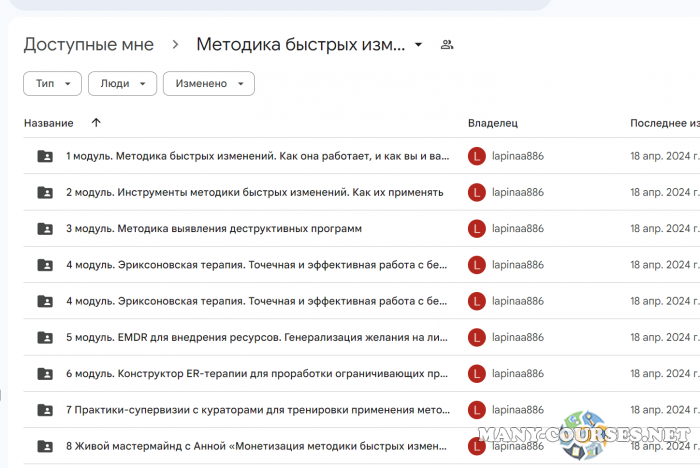Click owner avatar in 8 Живой мастермайнд row
700x468 pixels.
tap(477, 446)
